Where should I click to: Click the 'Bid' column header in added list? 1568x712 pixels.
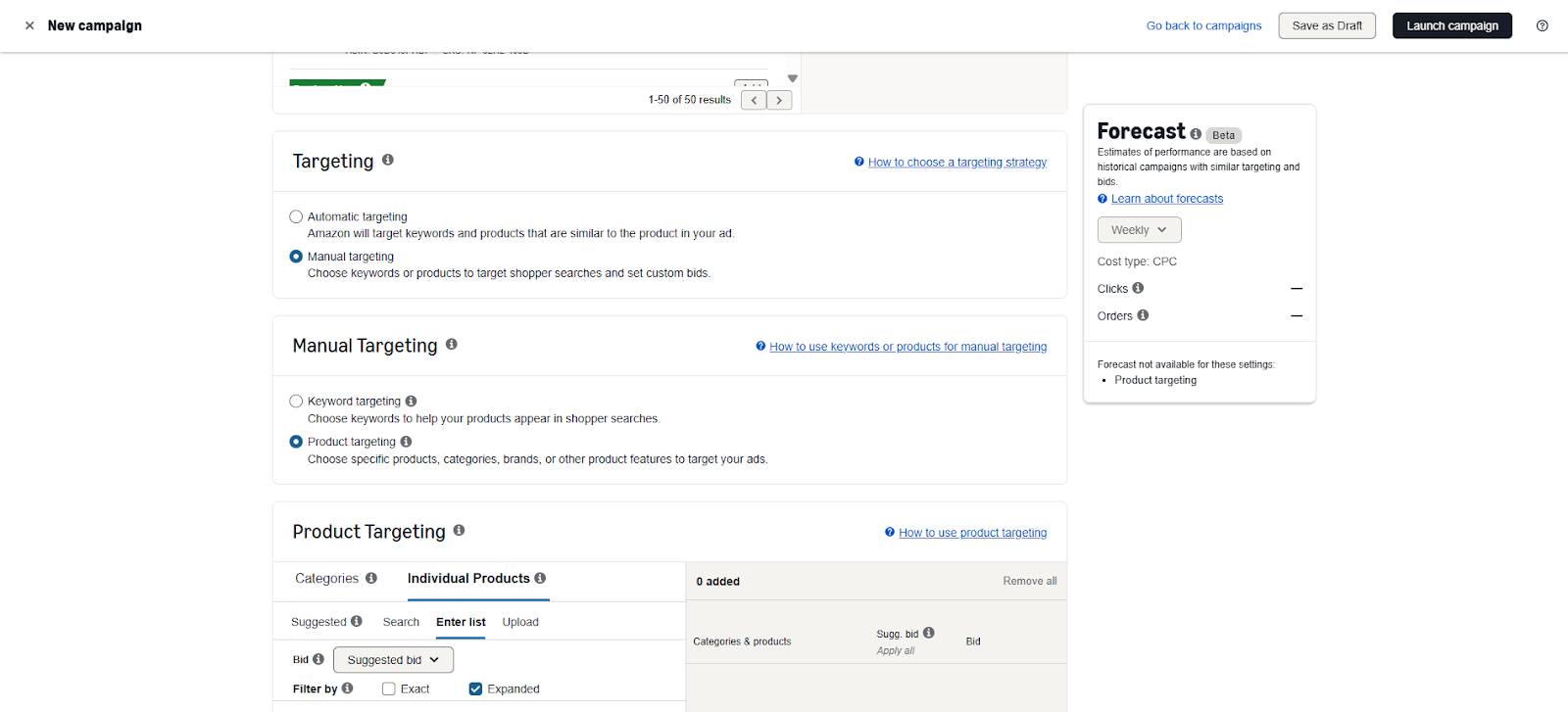click(973, 641)
